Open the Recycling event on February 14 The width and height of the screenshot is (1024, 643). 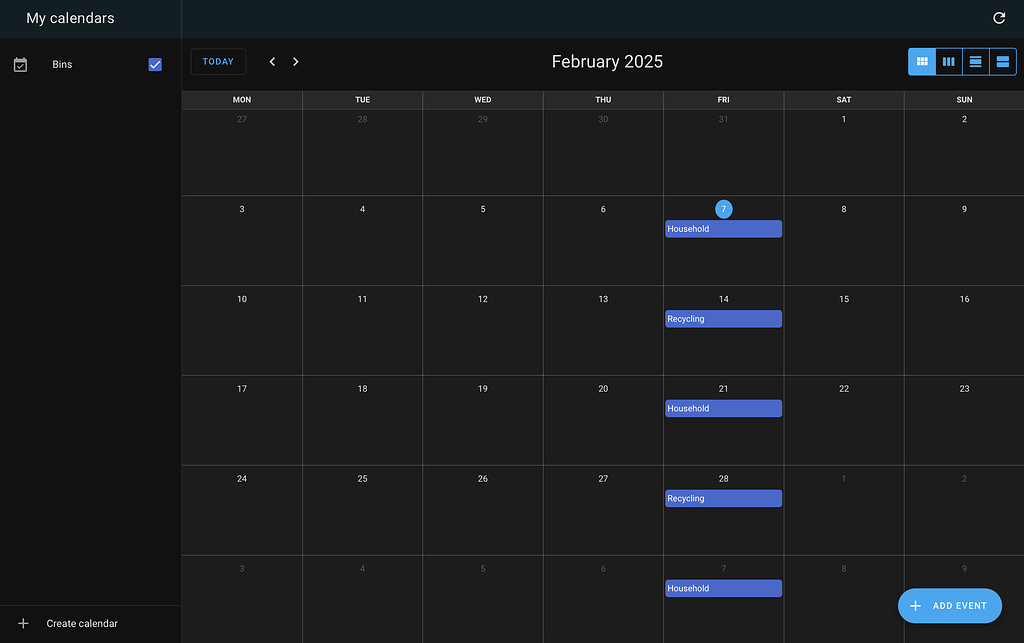(x=723, y=318)
